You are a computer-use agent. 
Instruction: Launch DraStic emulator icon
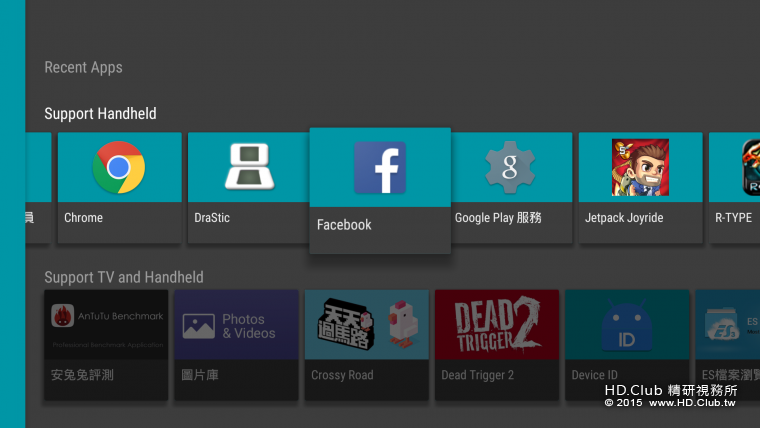click(249, 166)
